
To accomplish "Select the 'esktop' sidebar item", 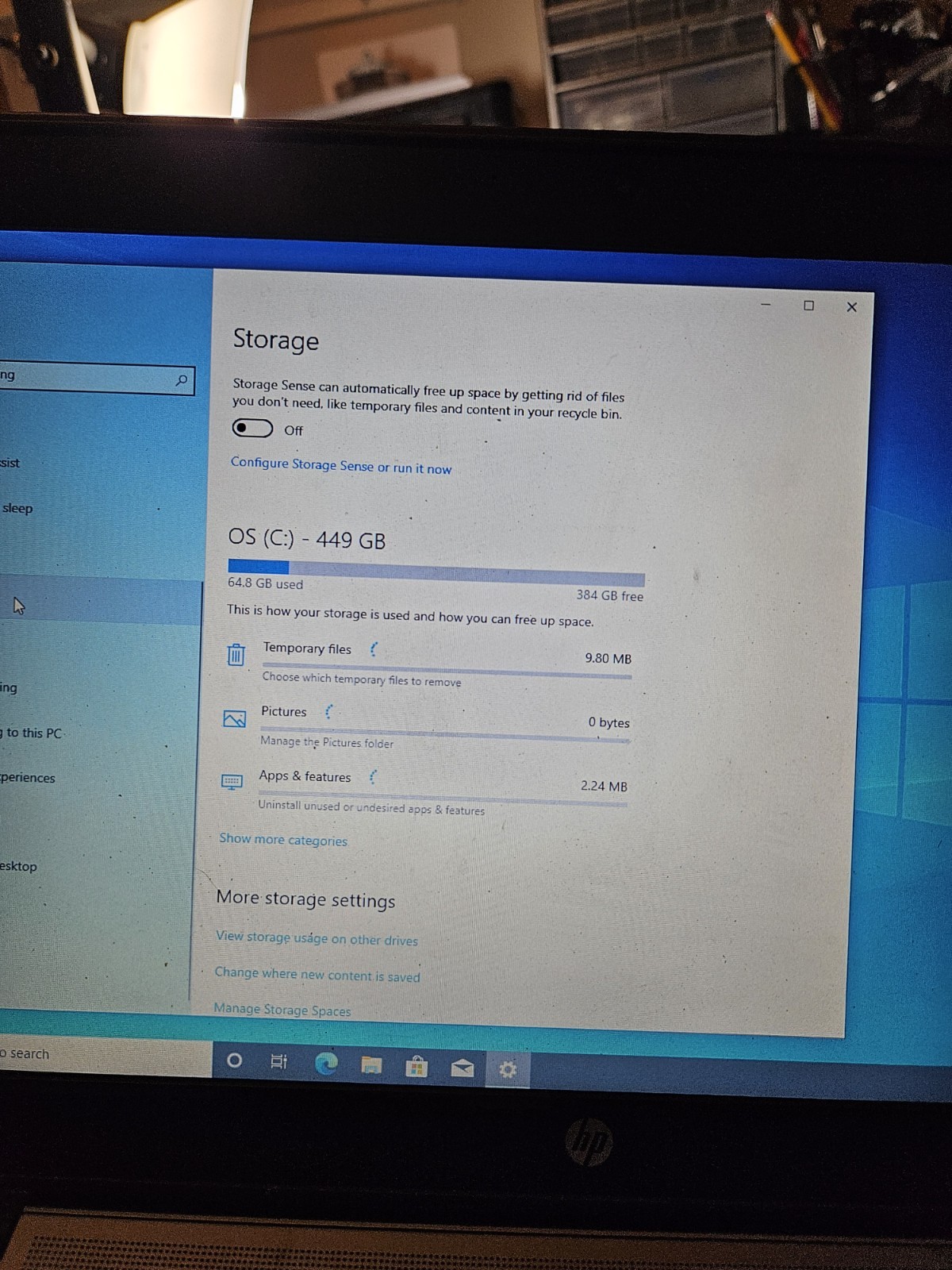I will tap(18, 866).
